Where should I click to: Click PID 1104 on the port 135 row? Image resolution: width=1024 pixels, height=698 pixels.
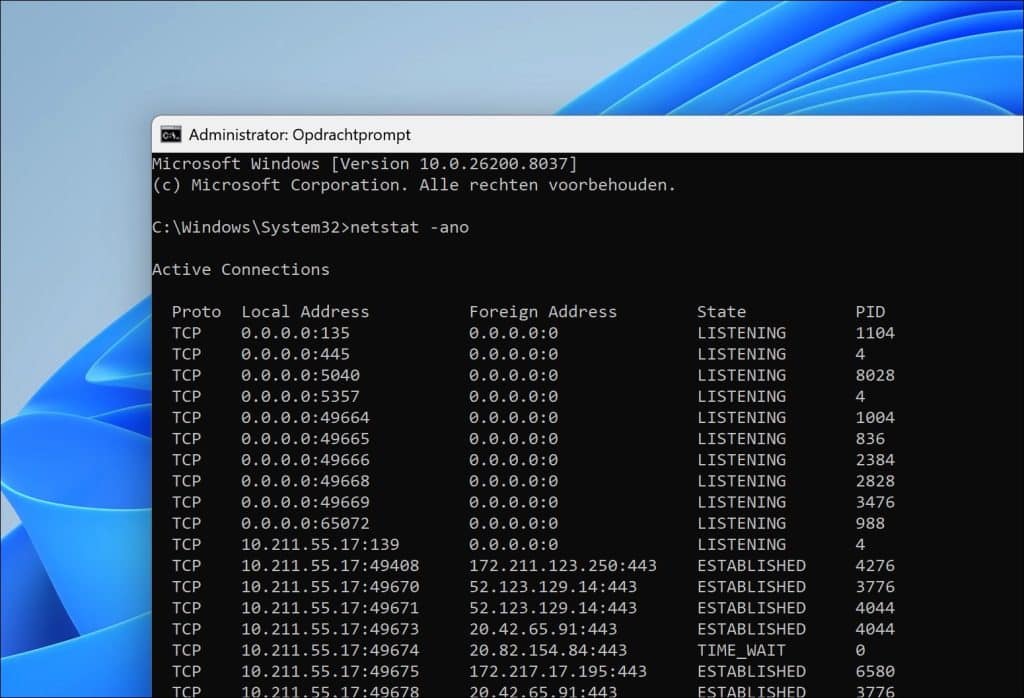tap(874, 332)
